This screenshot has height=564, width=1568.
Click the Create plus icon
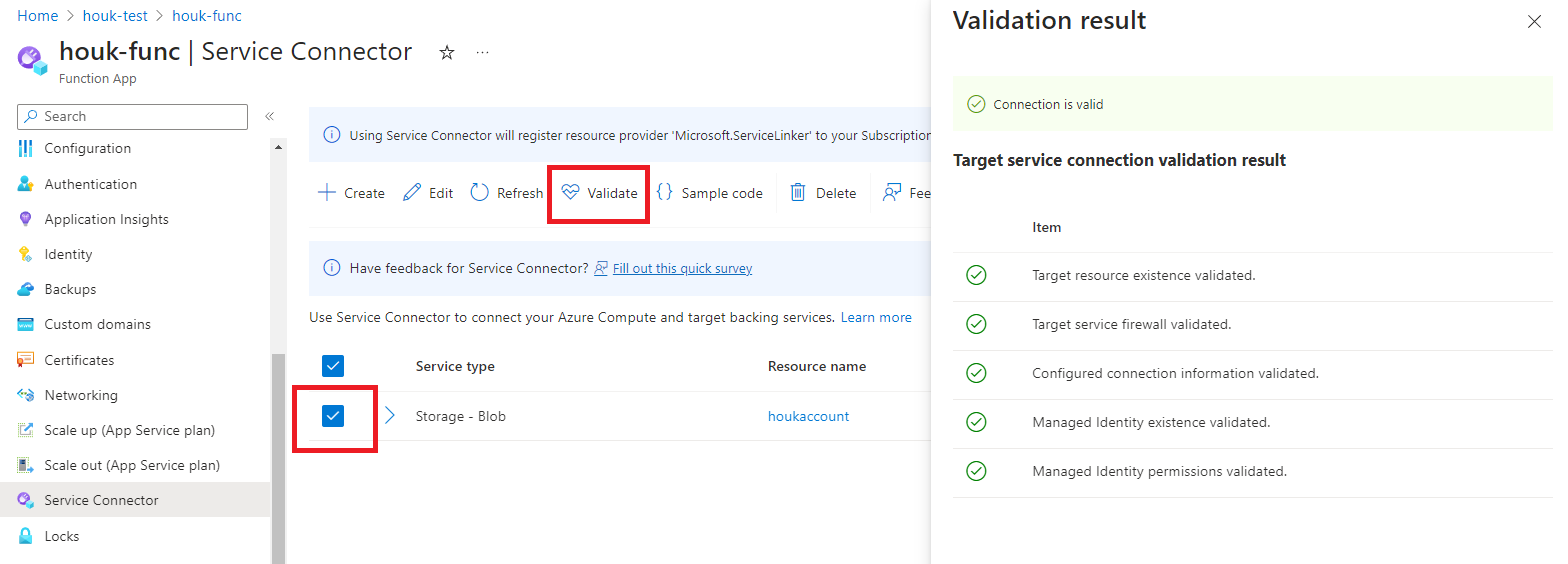click(x=326, y=193)
